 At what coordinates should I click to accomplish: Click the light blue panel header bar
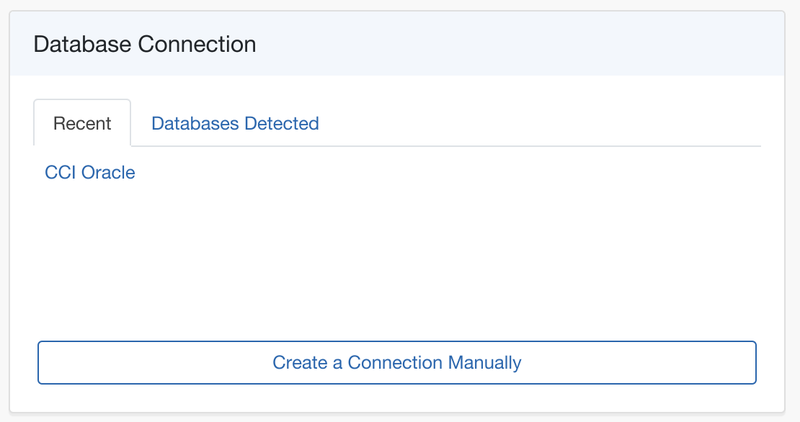point(397,43)
